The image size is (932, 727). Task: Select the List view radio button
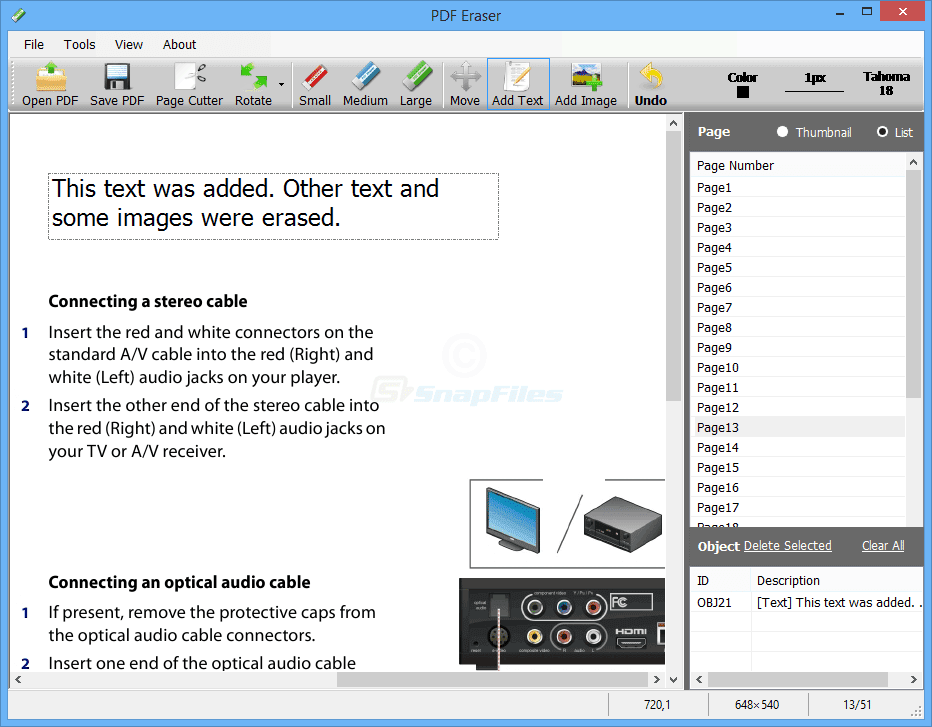click(882, 132)
